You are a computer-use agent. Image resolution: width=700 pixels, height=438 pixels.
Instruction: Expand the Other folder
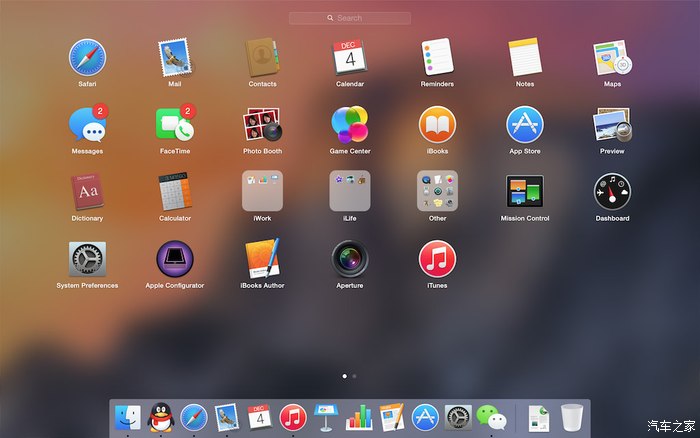coord(437,190)
